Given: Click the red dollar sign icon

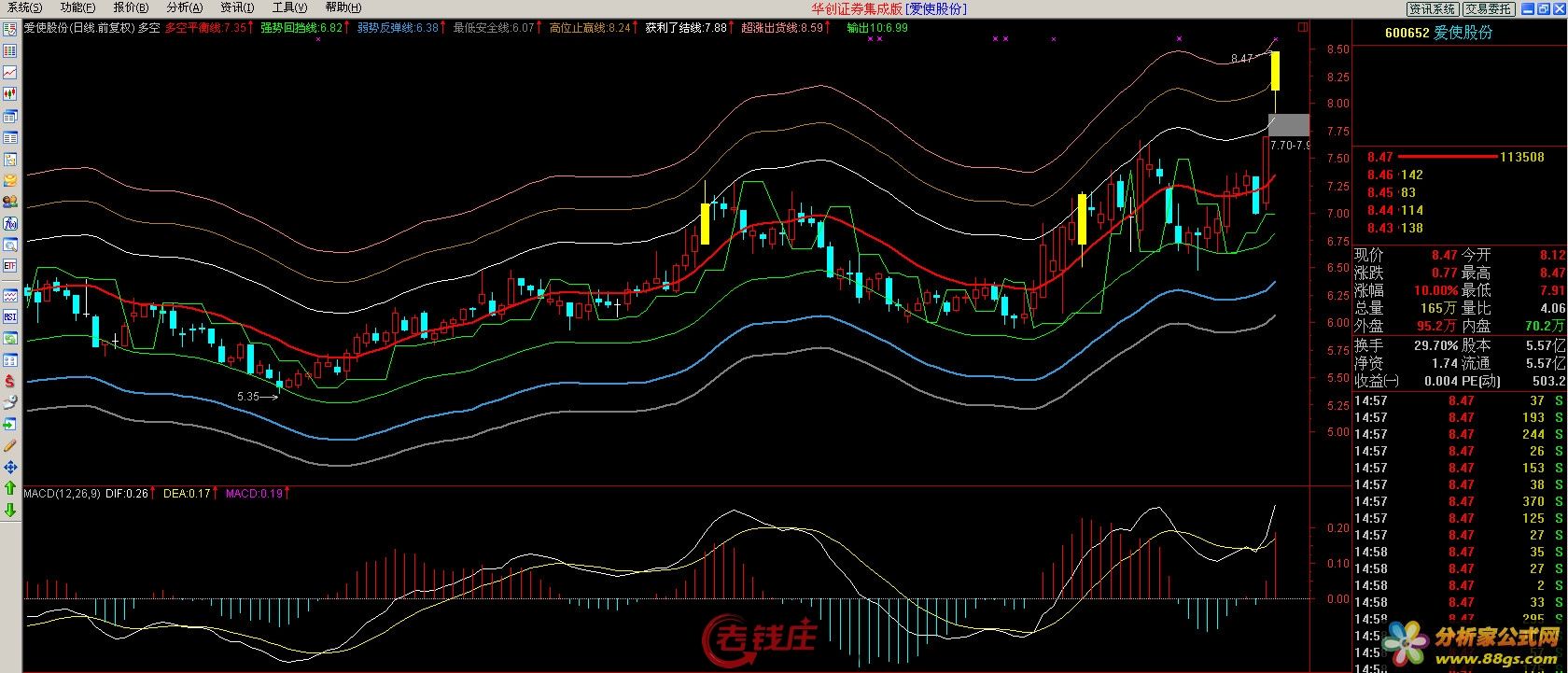Looking at the screenshot, I should pyautogui.click(x=10, y=381).
